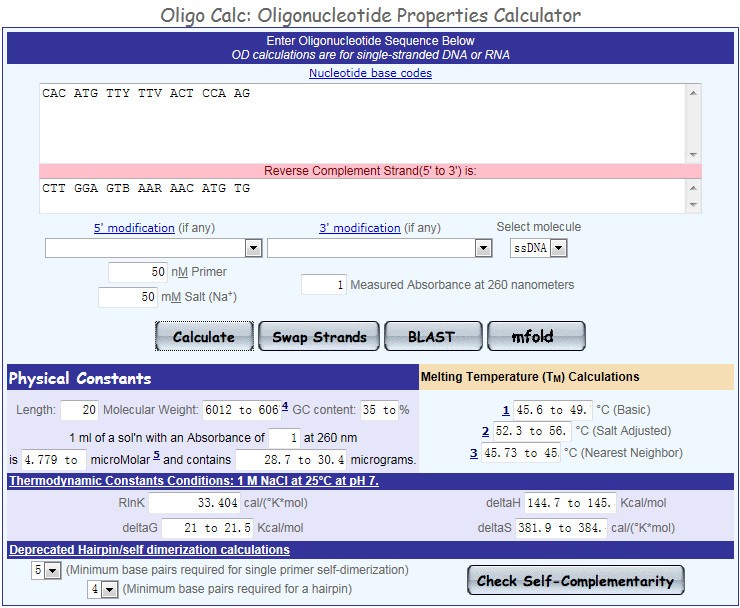
Task: Click the microMolar concentration field
Action: (54, 460)
